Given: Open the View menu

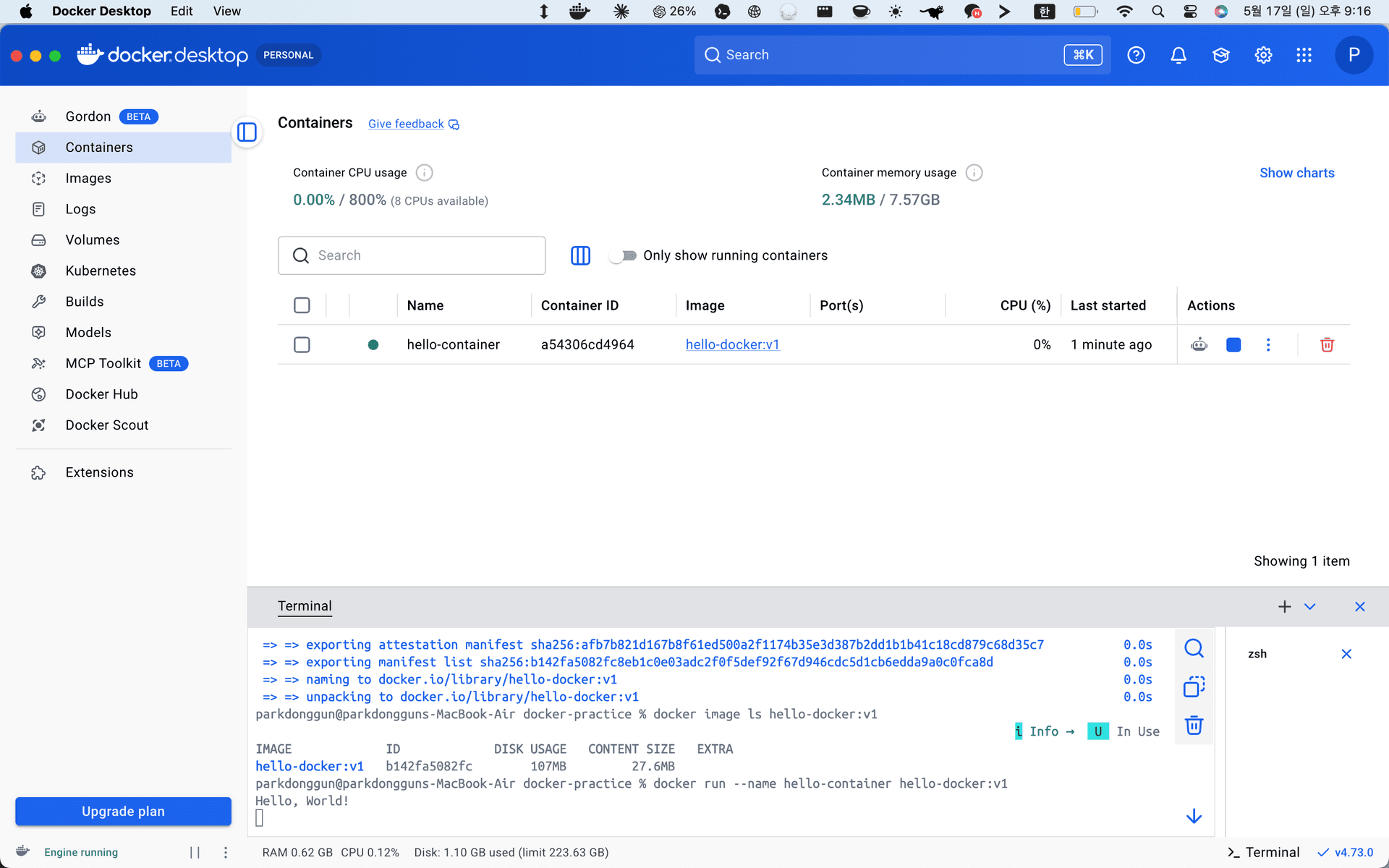Looking at the screenshot, I should 226,12.
